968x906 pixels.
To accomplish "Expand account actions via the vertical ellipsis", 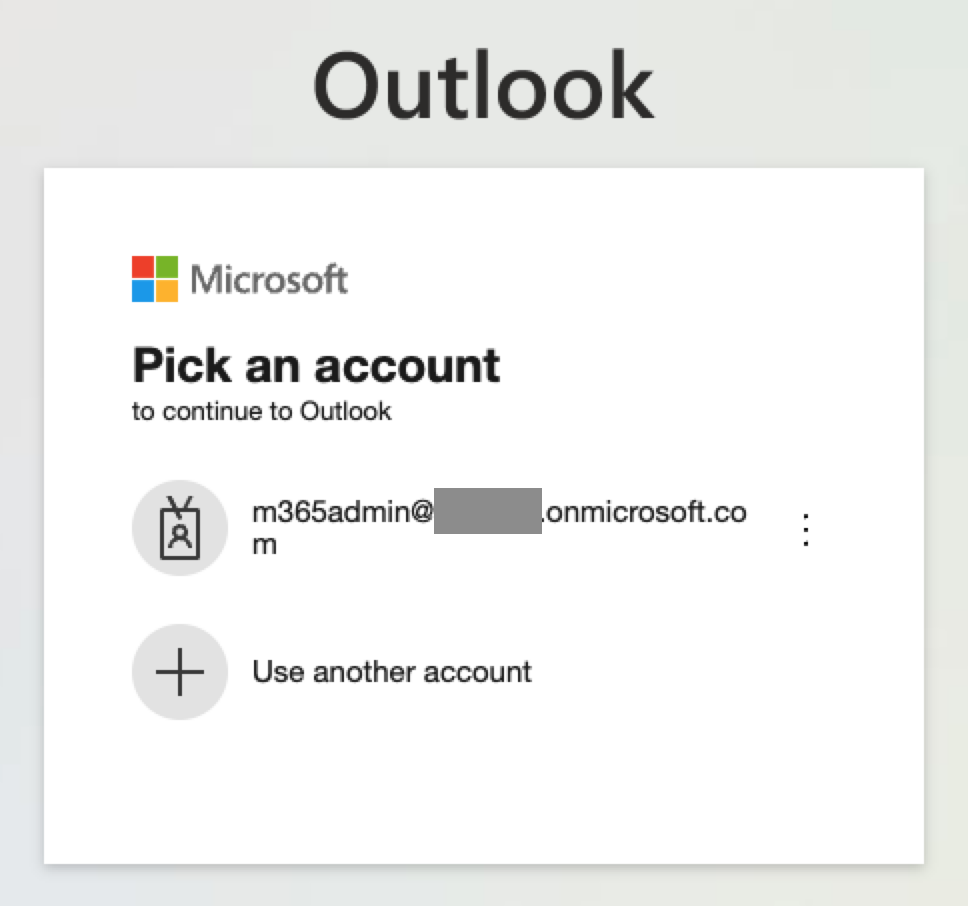I will (805, 528).
